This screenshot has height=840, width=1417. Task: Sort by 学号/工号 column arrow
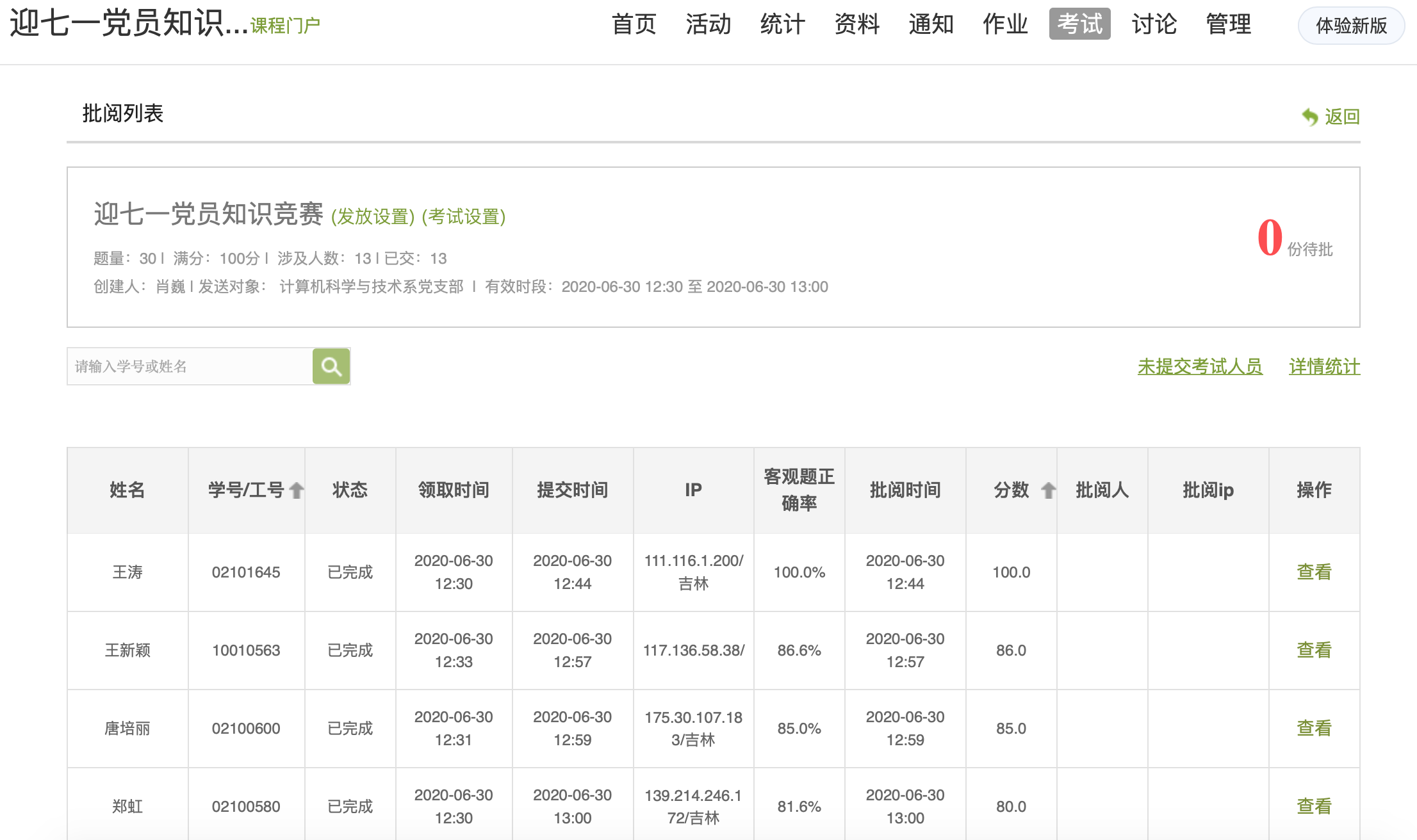[297, 490]
